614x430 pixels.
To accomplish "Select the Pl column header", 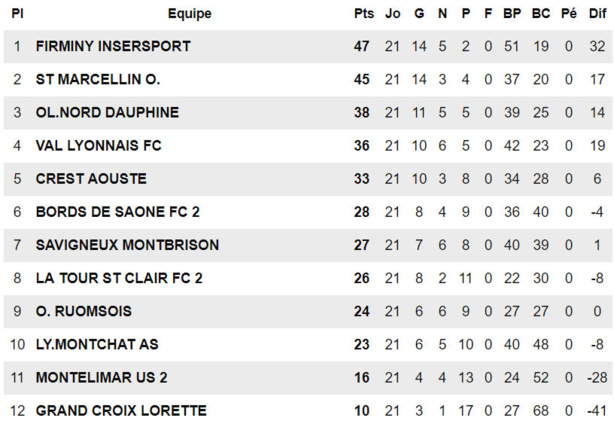I will (x=17, y=14).
